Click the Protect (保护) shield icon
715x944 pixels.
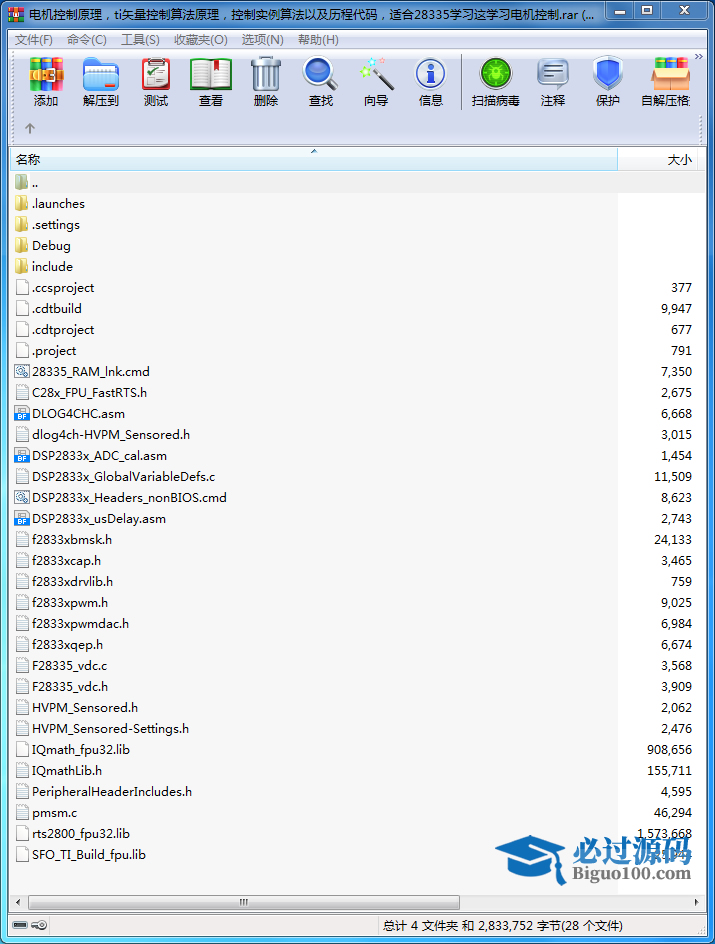click(x=607, y=82)
